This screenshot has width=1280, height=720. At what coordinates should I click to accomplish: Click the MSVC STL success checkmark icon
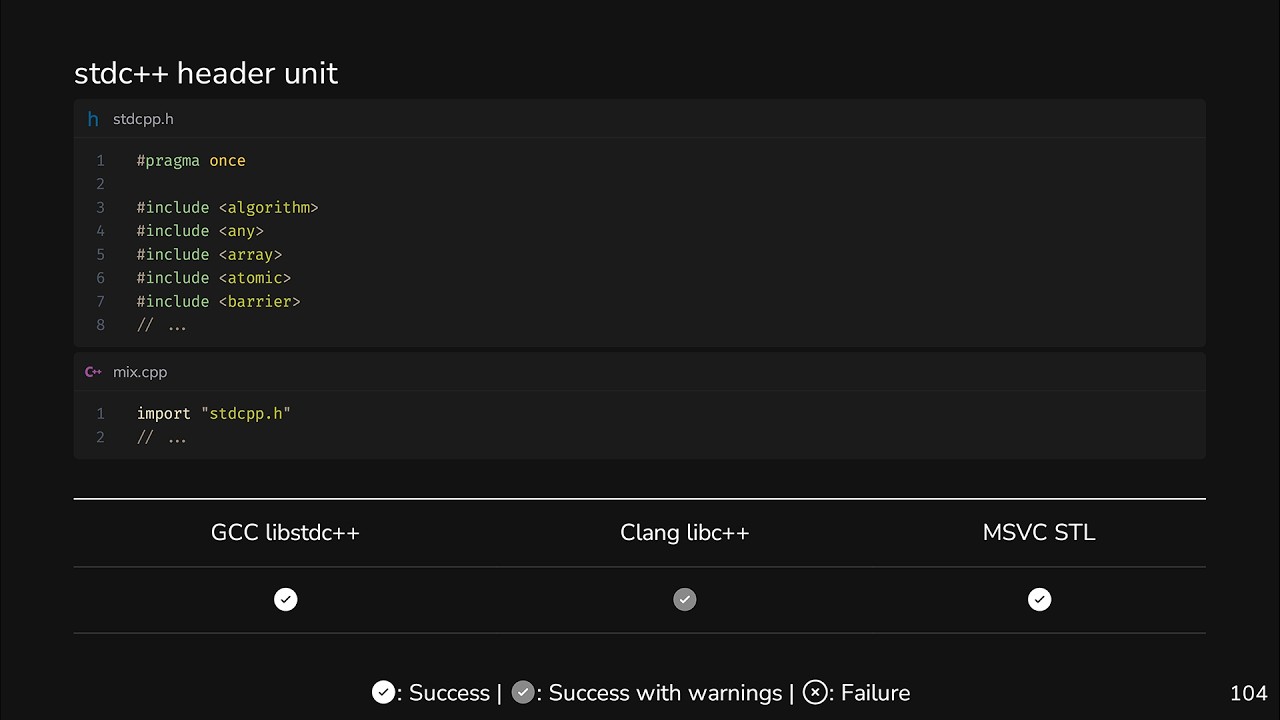point(1039,599)
